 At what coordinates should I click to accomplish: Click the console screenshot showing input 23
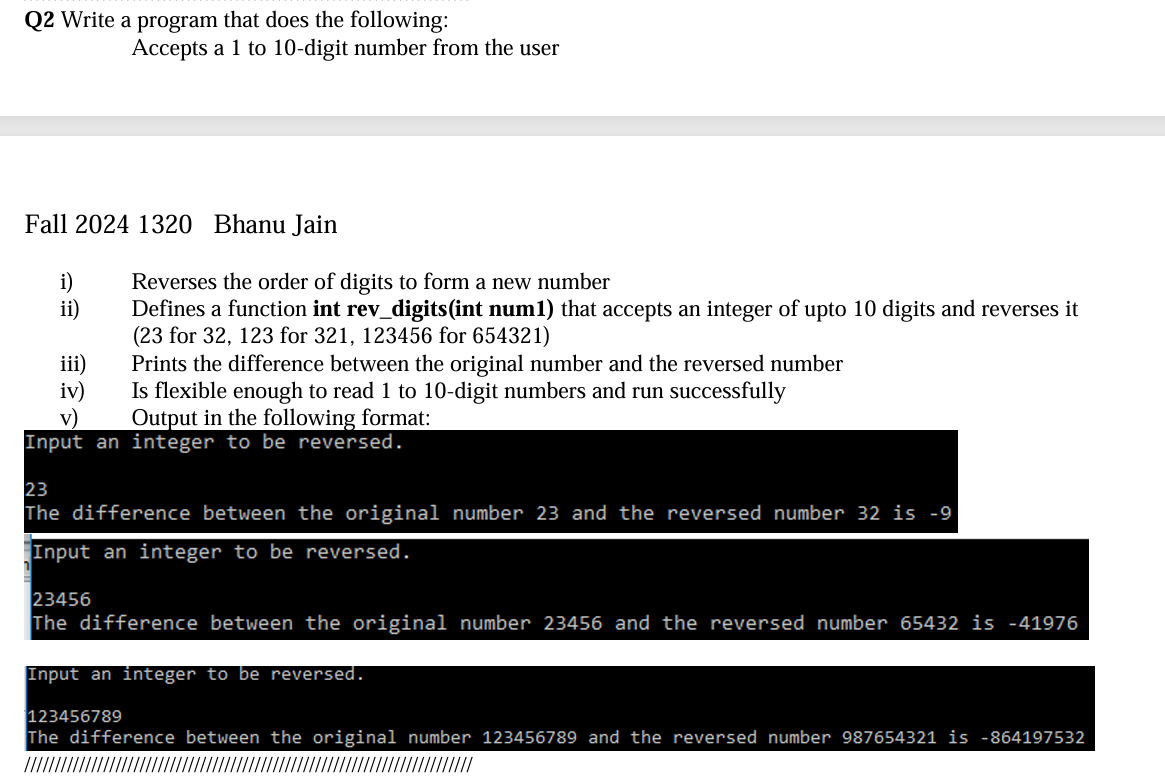pos(490,480)
